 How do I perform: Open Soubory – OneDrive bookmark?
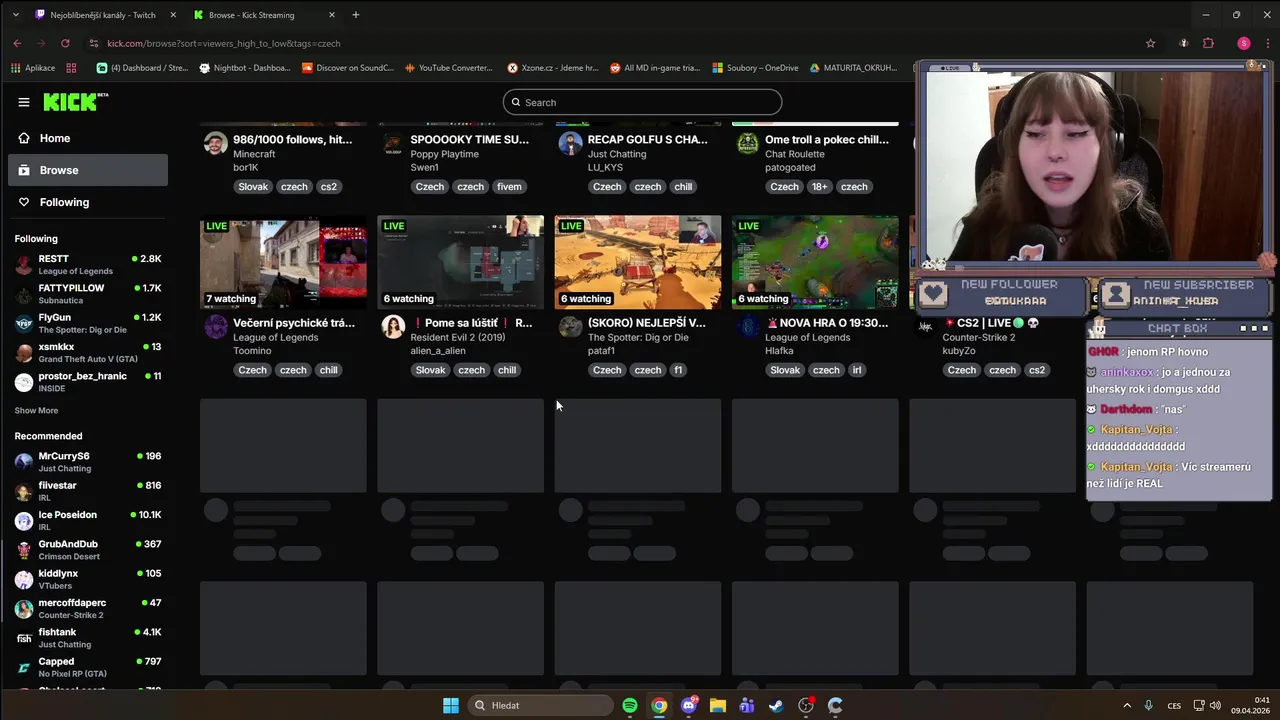(x=755, y=68)
